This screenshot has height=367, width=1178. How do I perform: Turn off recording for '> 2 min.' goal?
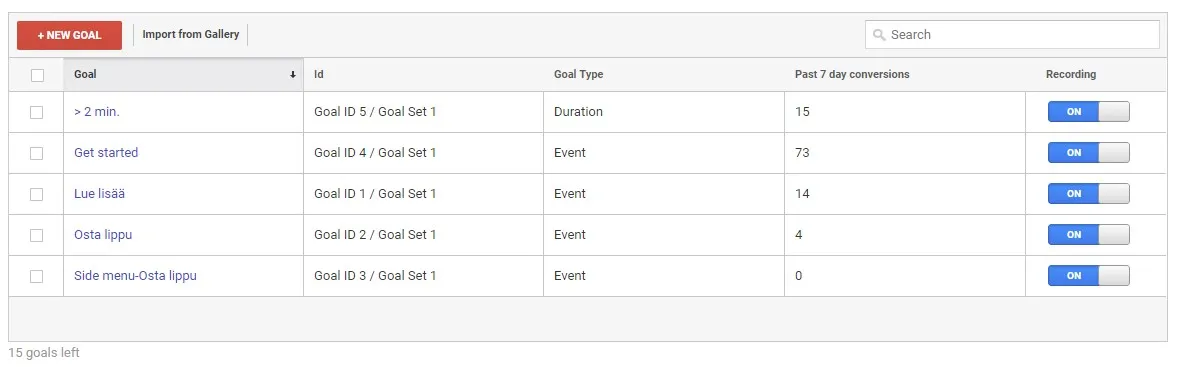(1089, 112)
